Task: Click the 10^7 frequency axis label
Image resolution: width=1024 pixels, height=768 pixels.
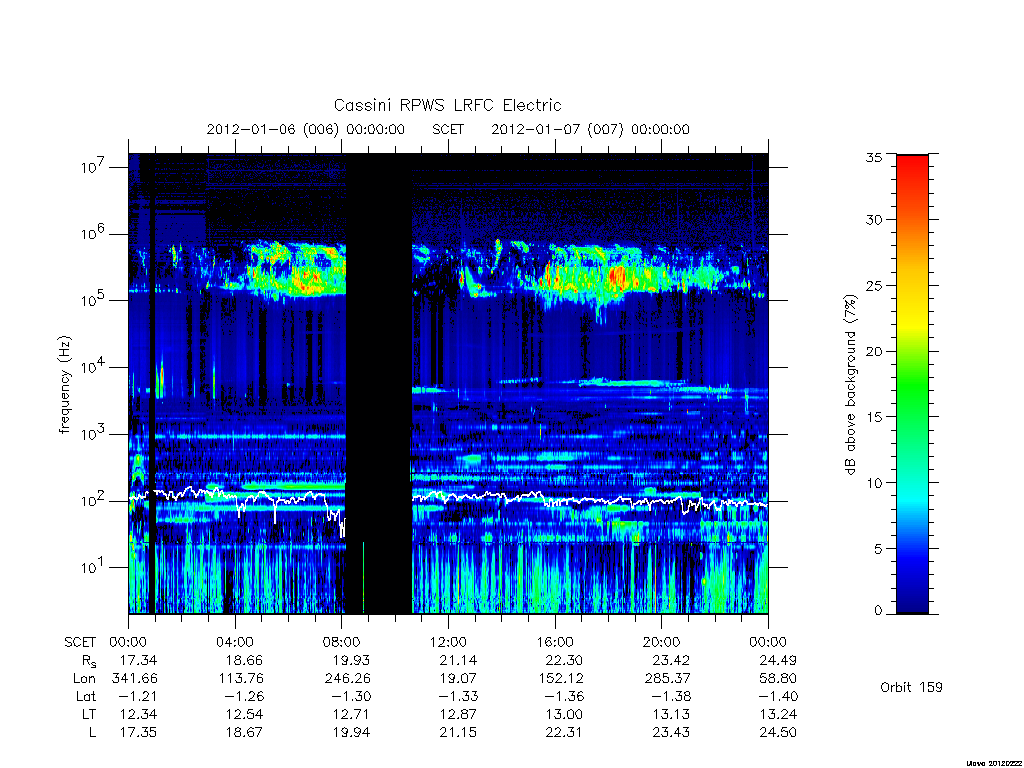Action: [95, 167]
